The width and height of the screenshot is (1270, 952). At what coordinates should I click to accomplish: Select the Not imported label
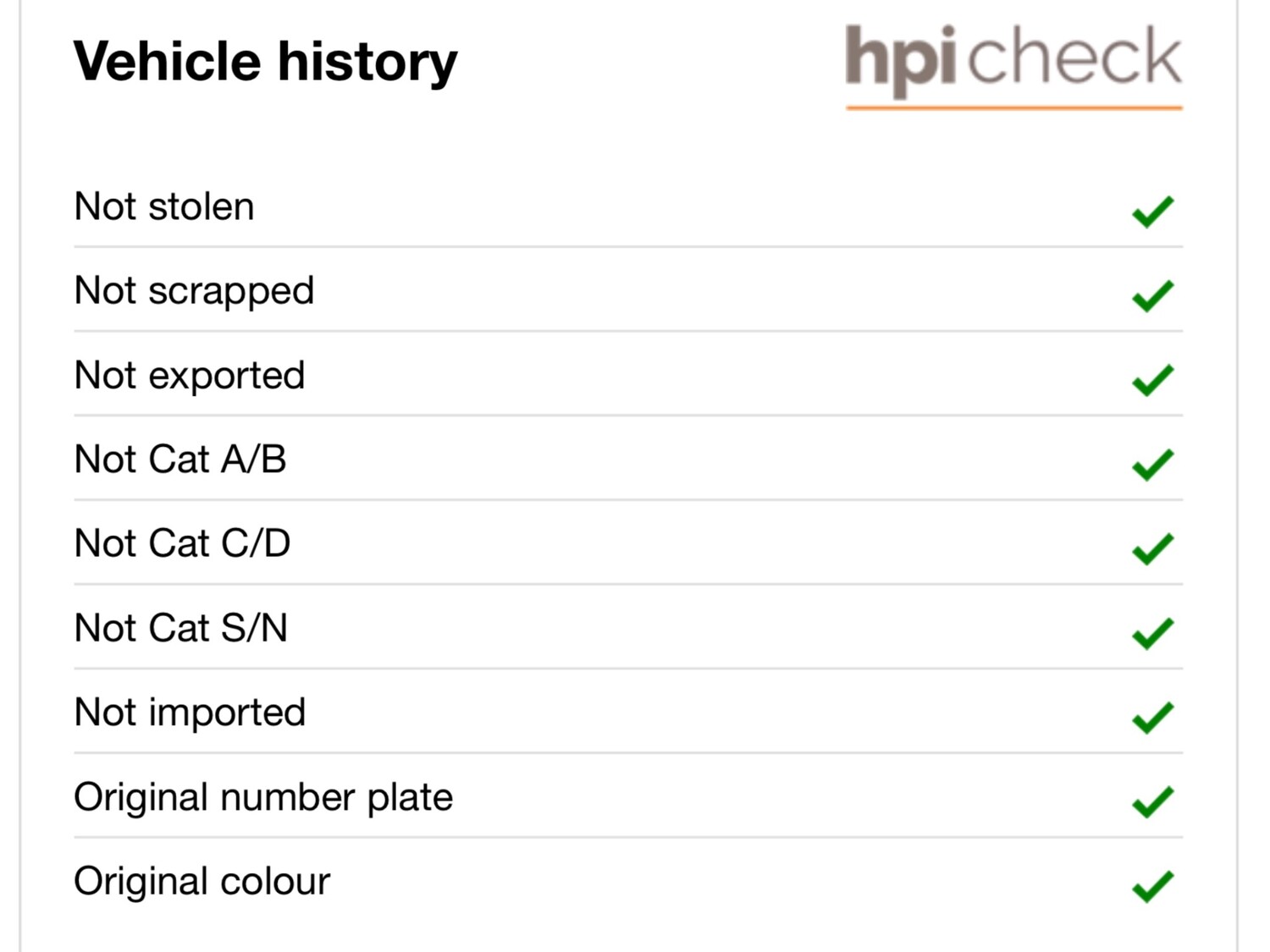190,713
